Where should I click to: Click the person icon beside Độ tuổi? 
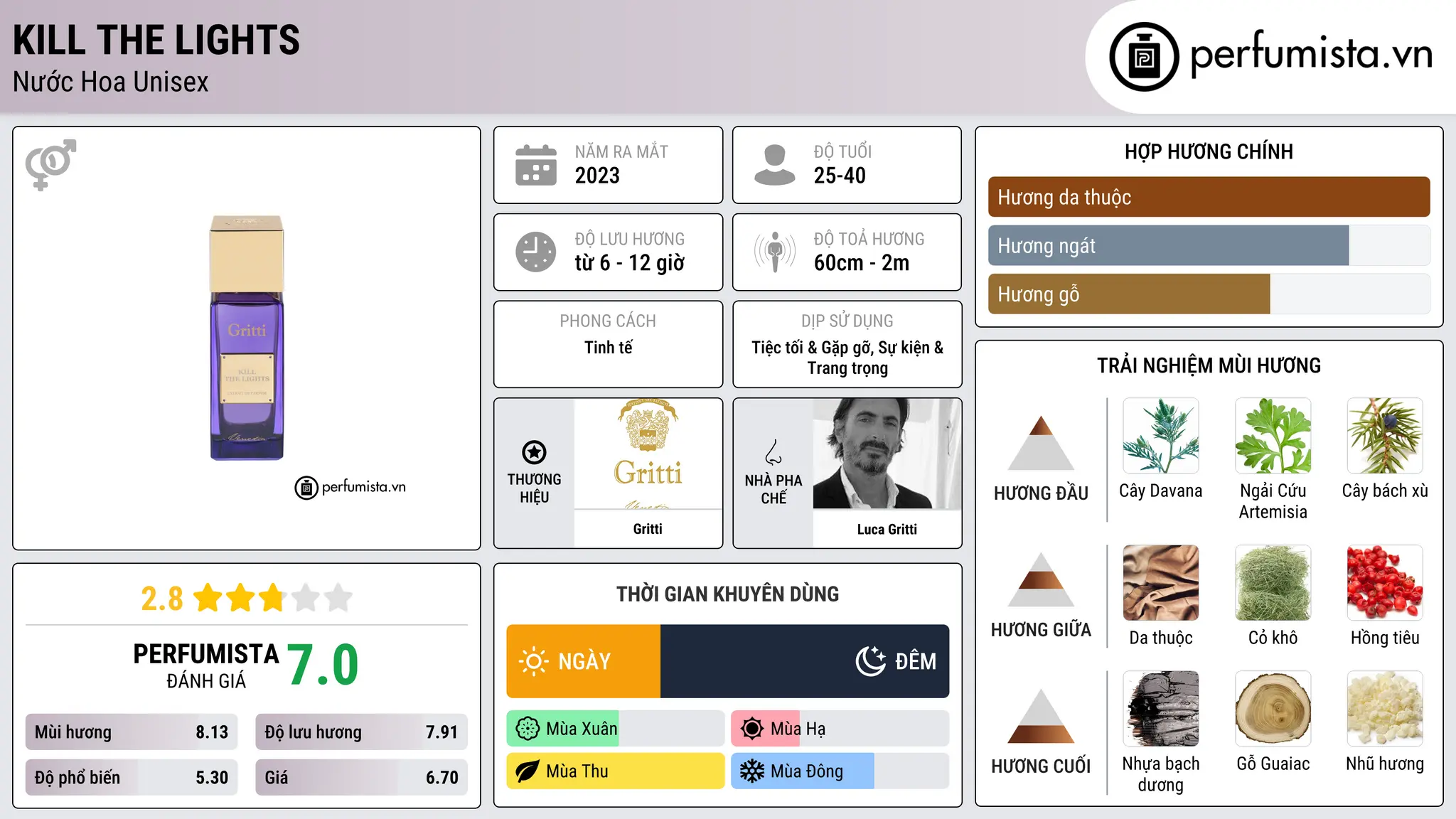click(x=775, y=165)
